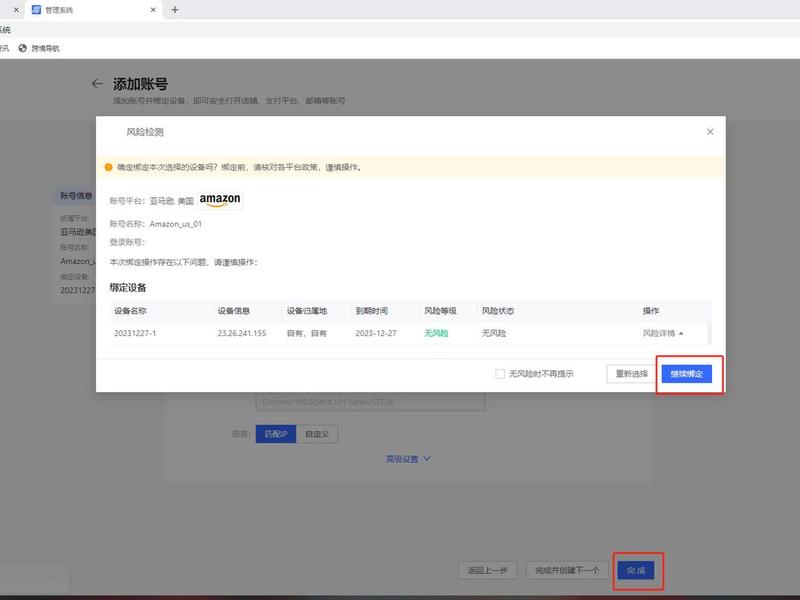Expand 高级设置 section
Screen dimensions: 800x600
(x=408, y=459)
